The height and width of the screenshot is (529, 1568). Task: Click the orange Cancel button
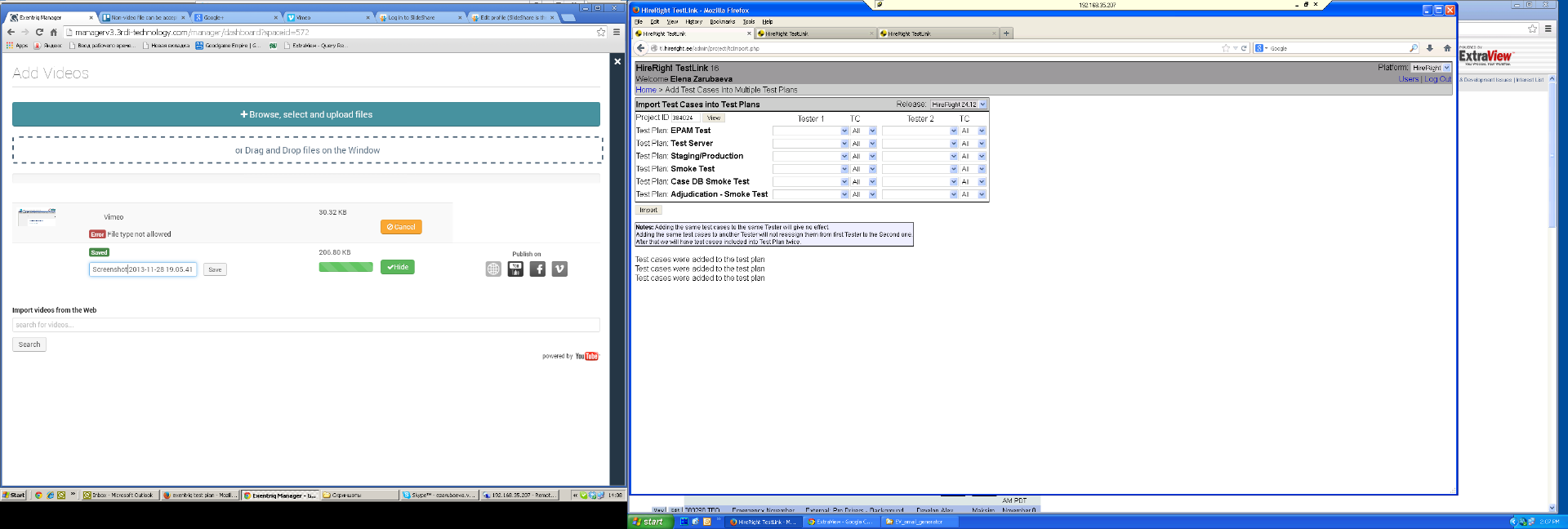point(401,227)
